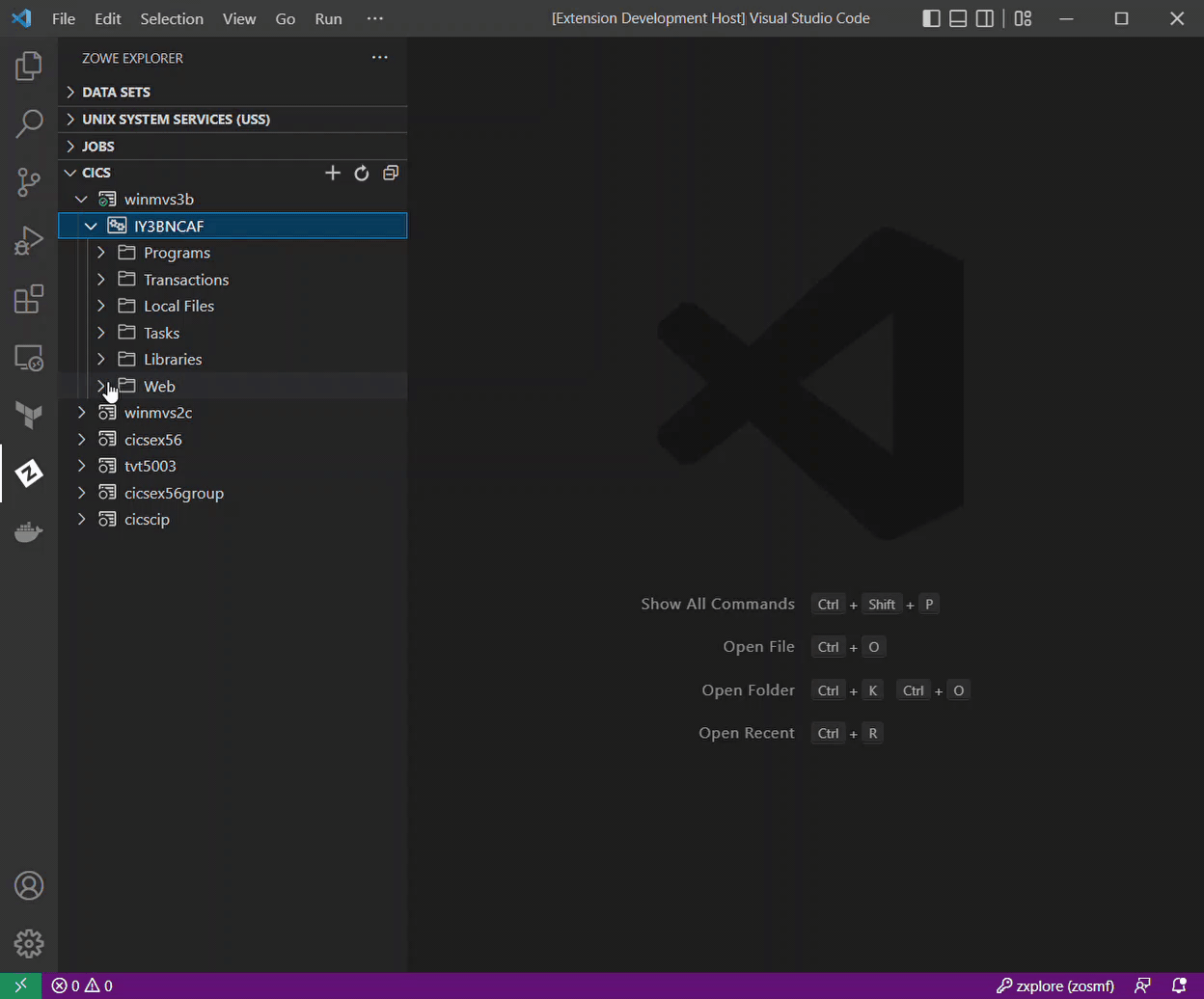Click the feedback icon in status bar

point(1142,985)
